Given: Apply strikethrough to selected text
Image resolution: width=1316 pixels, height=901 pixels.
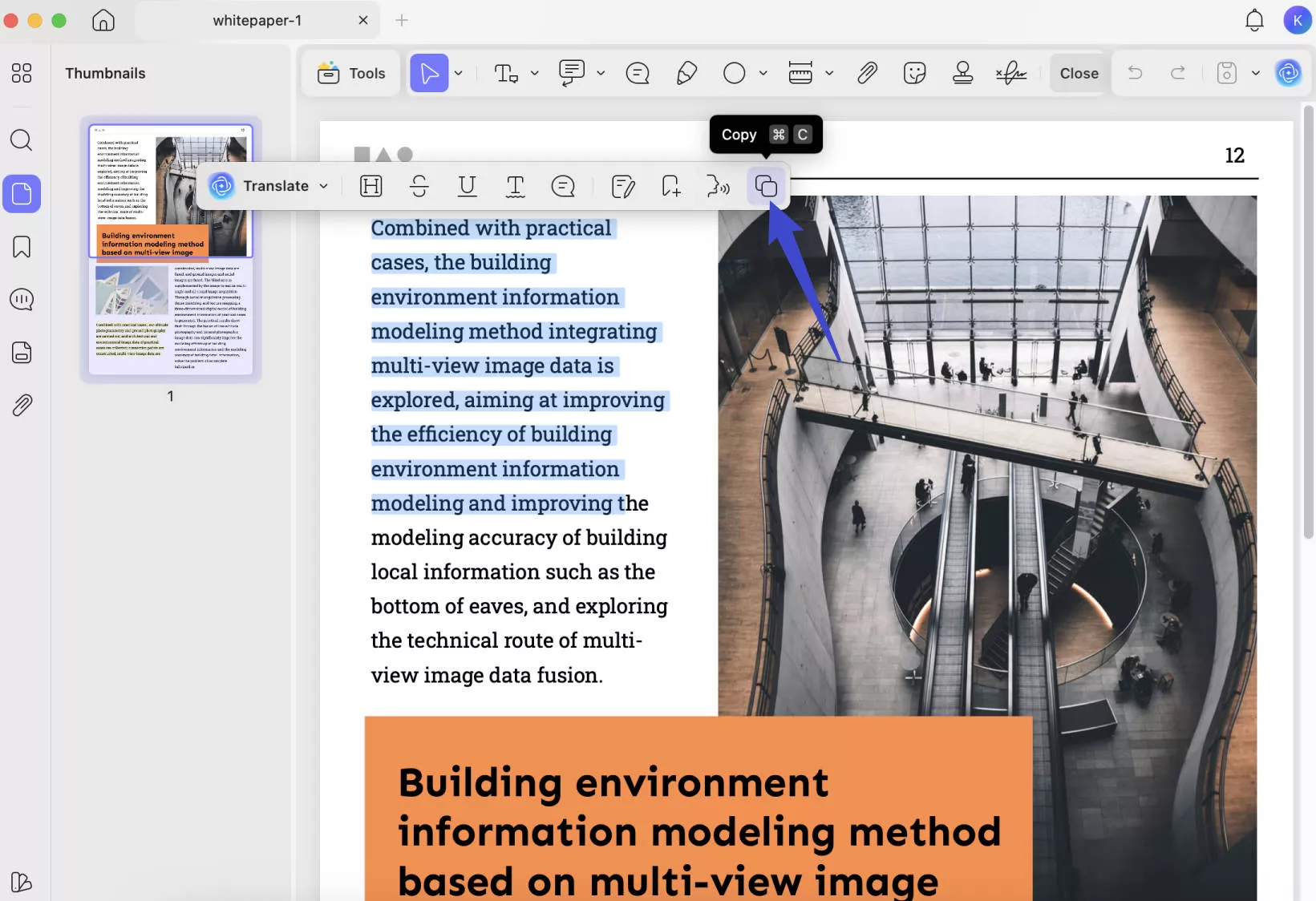Looking at the screenshot, I should pos(419,187).
